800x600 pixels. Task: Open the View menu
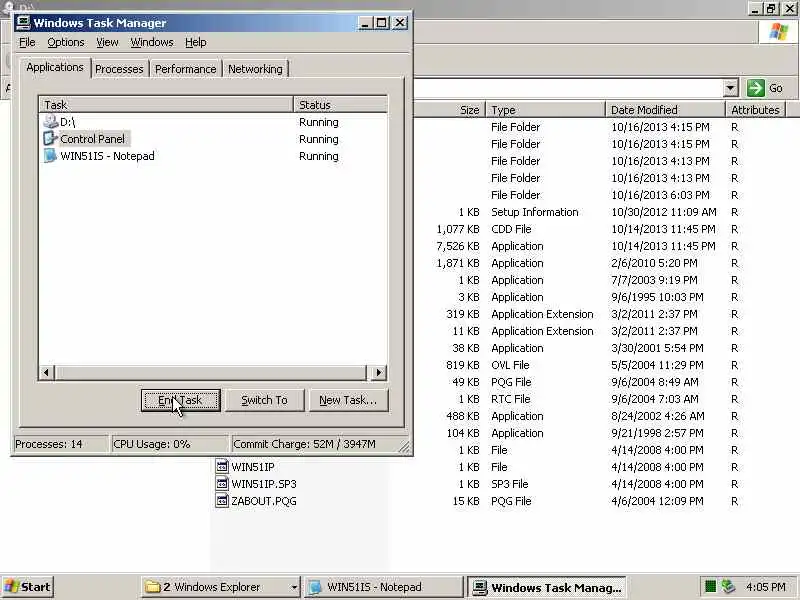[107, 42]
